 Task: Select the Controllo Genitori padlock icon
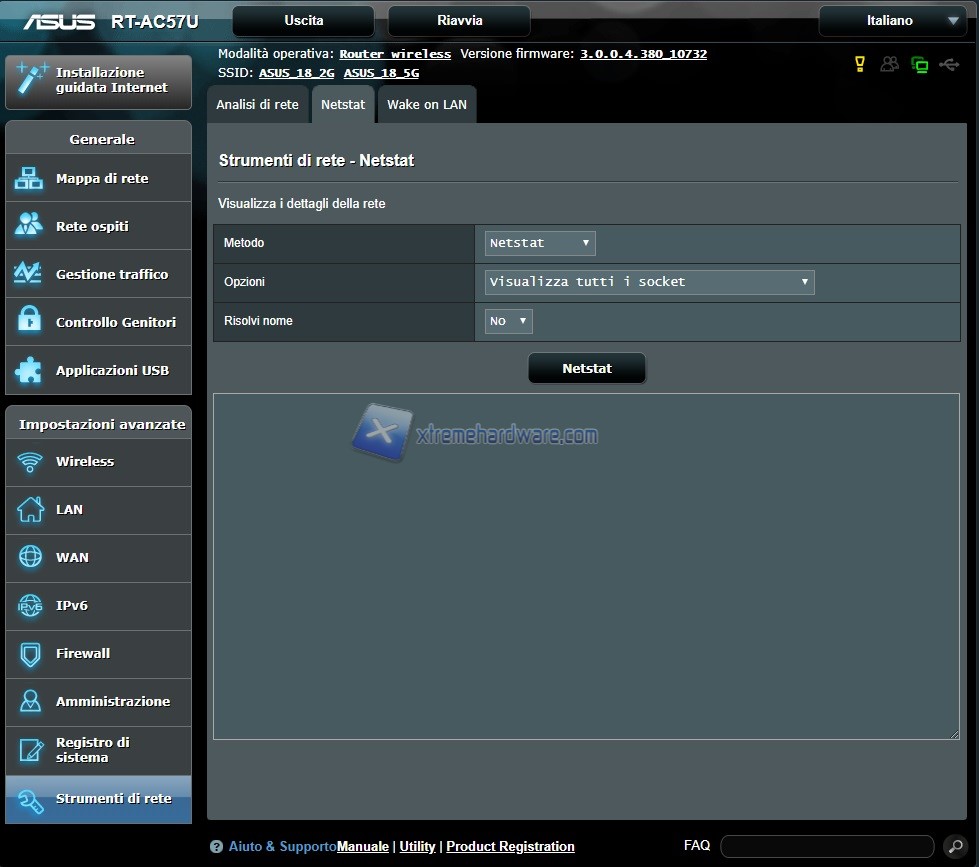coord(29,322)
